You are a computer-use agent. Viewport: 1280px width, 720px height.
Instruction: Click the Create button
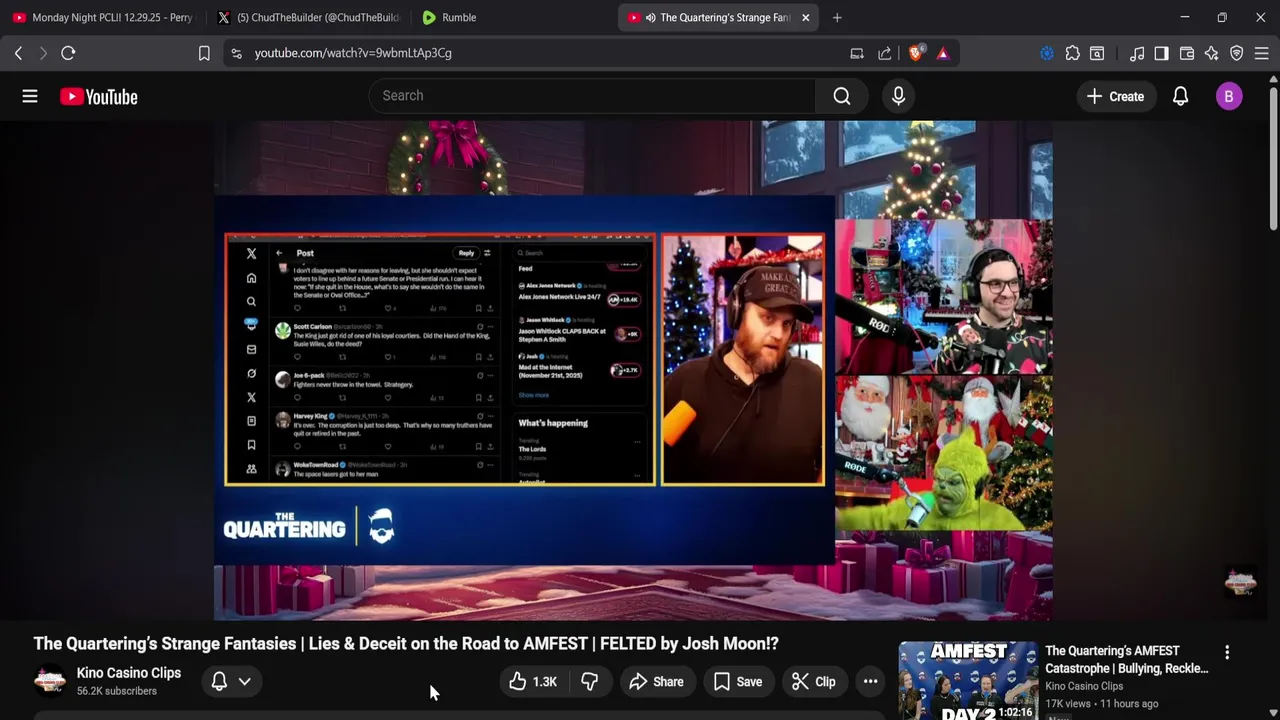click(1115, 96)
